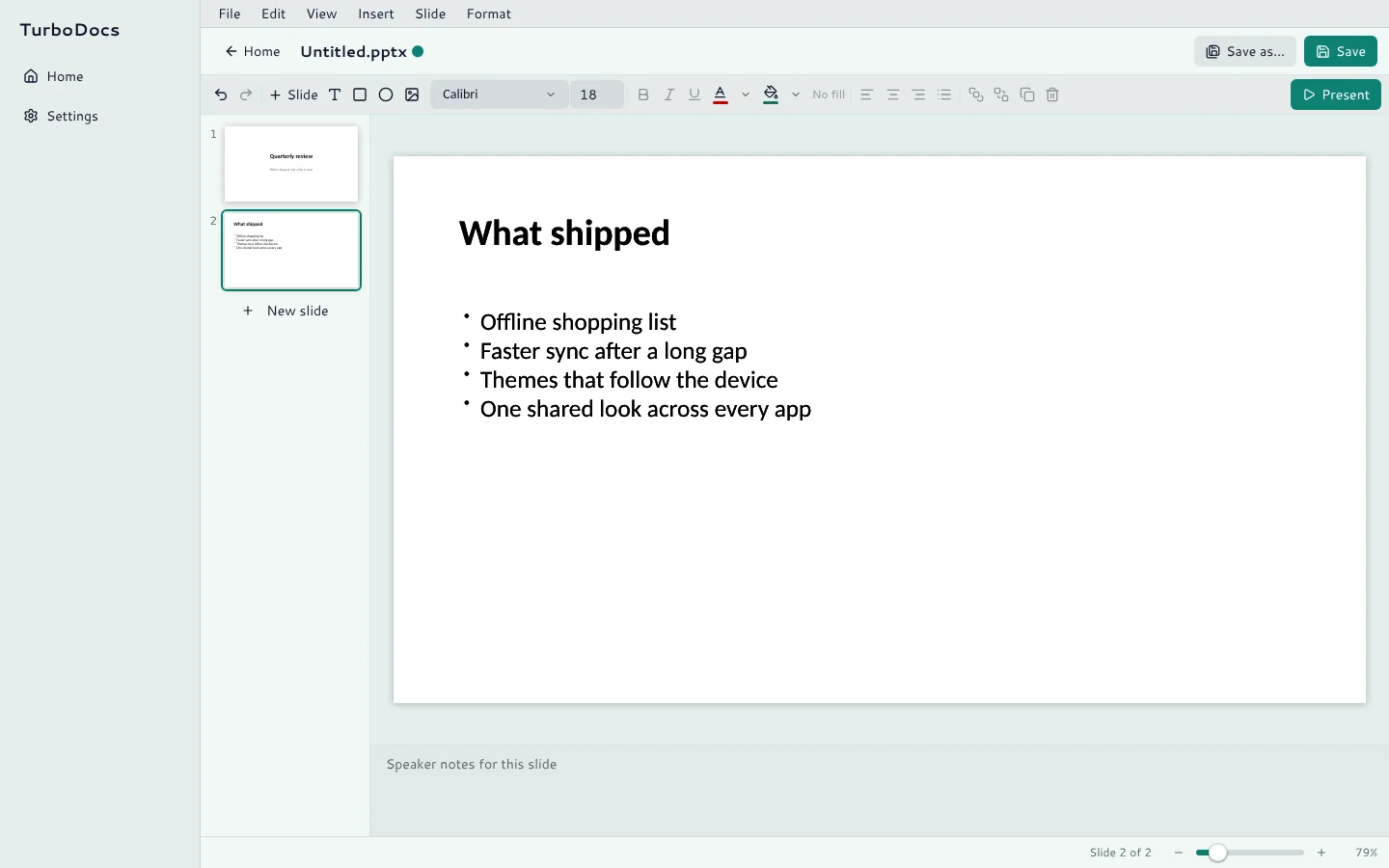
Task: Toggle italic formatting
Action: 668,95
